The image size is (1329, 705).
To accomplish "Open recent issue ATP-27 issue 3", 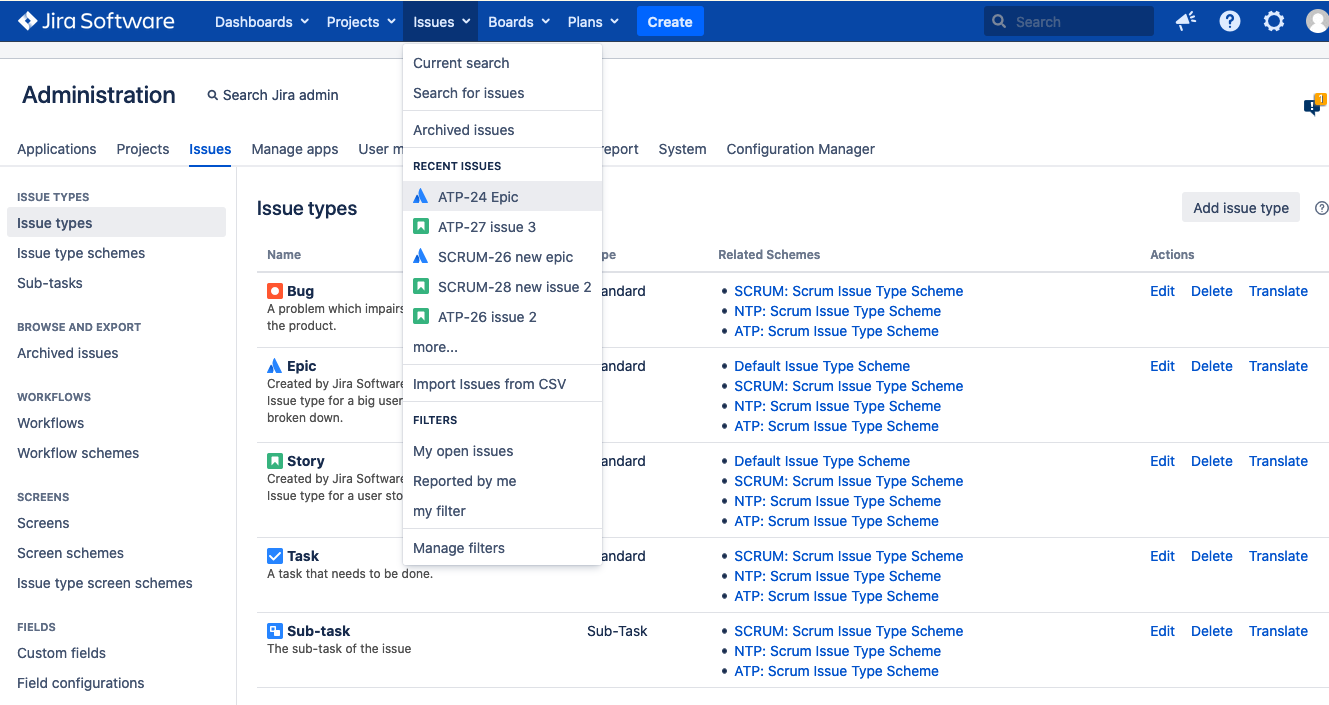I will 502,227.
